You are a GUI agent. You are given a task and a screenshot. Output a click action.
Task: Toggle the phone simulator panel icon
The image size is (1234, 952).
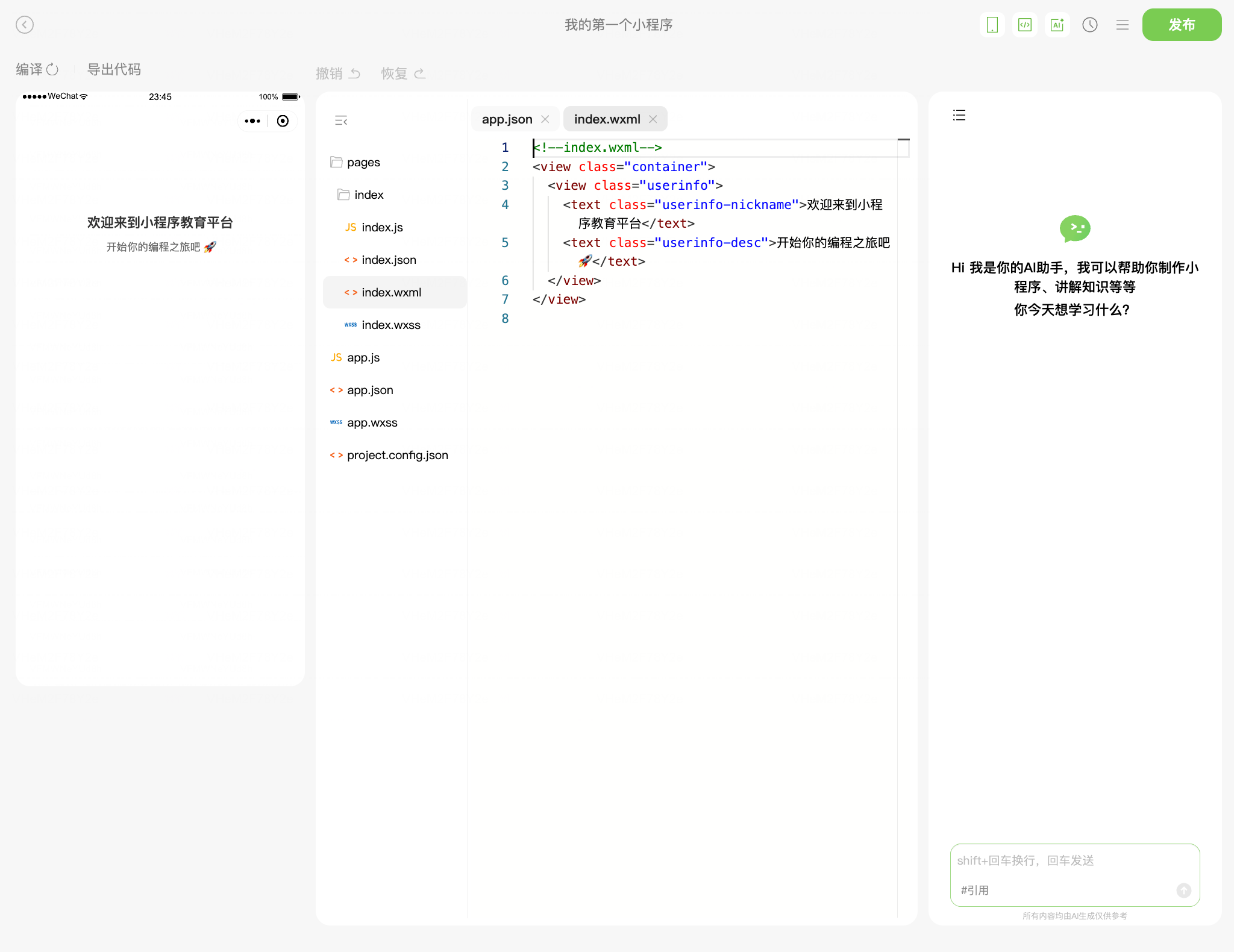click(x=992, y=25)
